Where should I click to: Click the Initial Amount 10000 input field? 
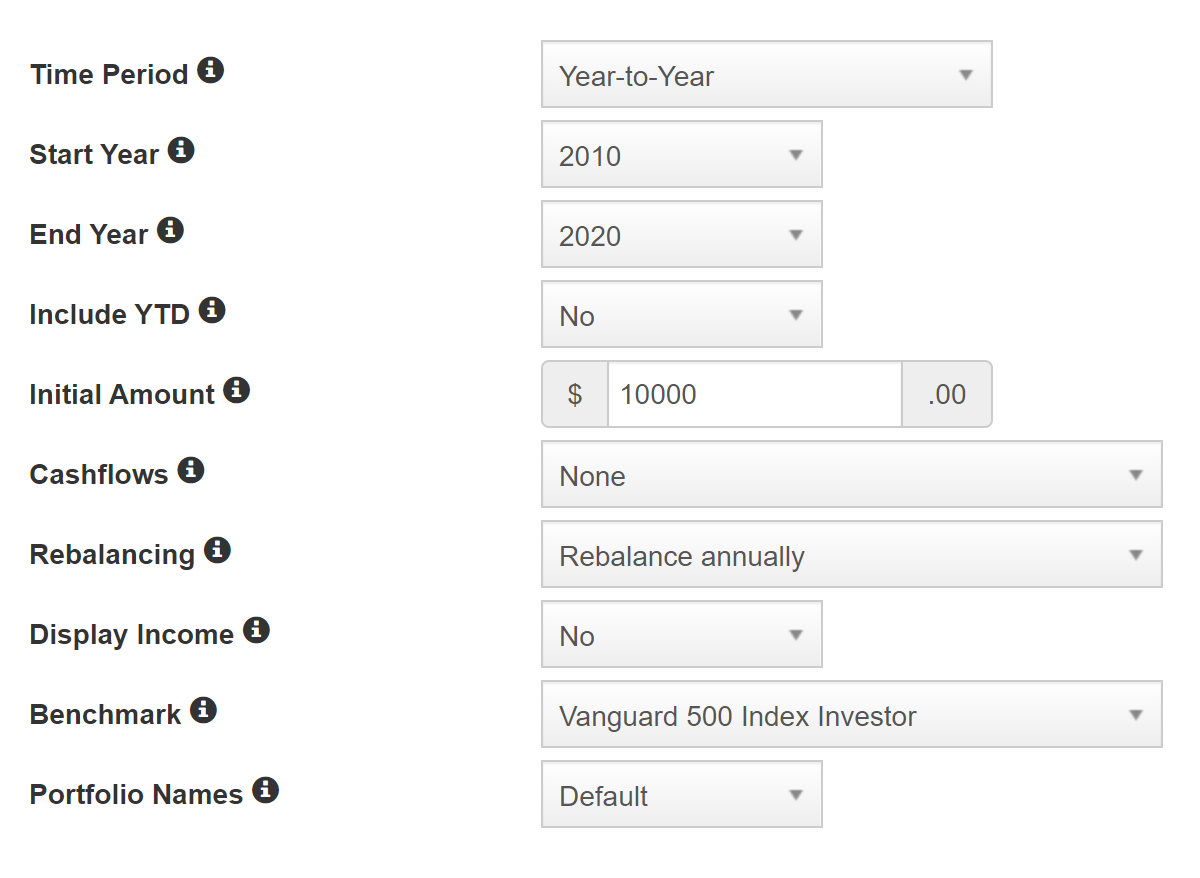(x=755, y=394)
